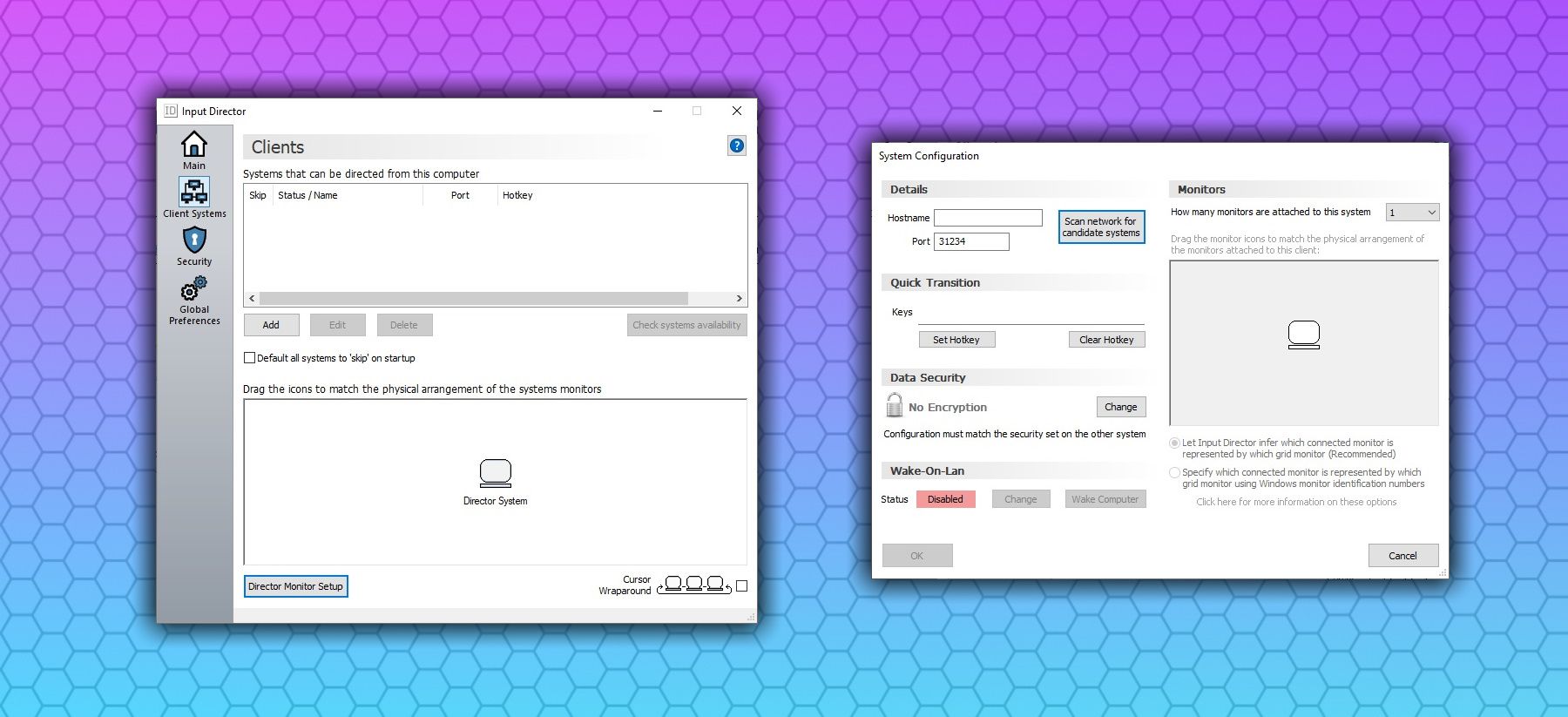
Task: Click Change button in Data Security
Action: pyautogui.click(x=1120, y=407)
